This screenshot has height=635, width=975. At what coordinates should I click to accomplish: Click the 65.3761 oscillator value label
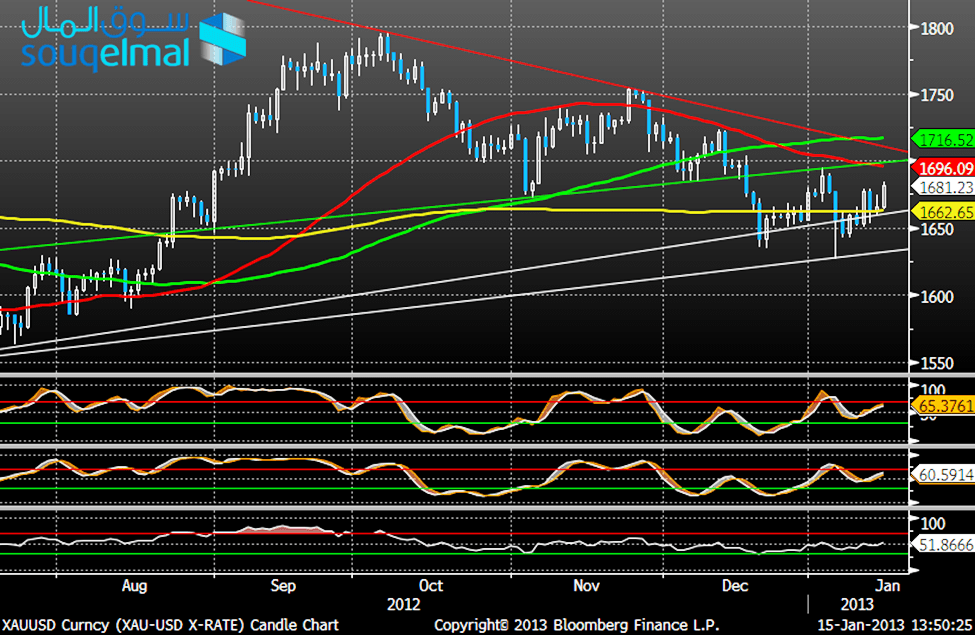tap(943, 406)
